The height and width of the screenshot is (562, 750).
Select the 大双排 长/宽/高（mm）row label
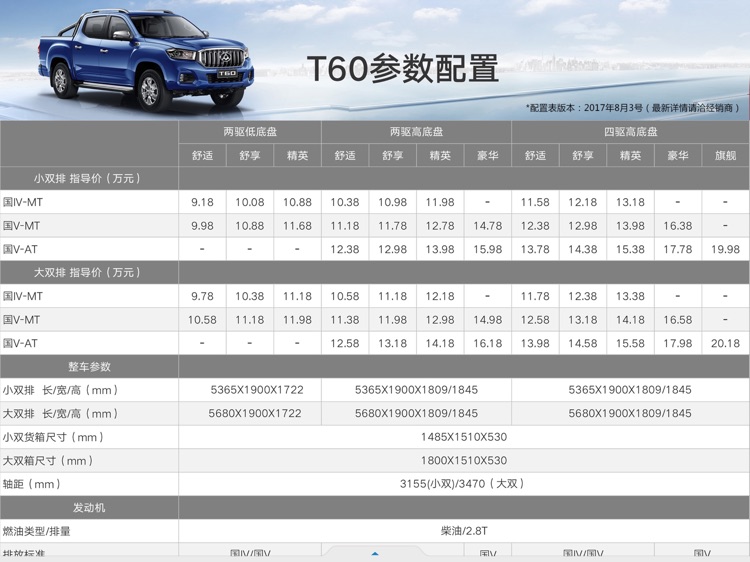[60, 414]
